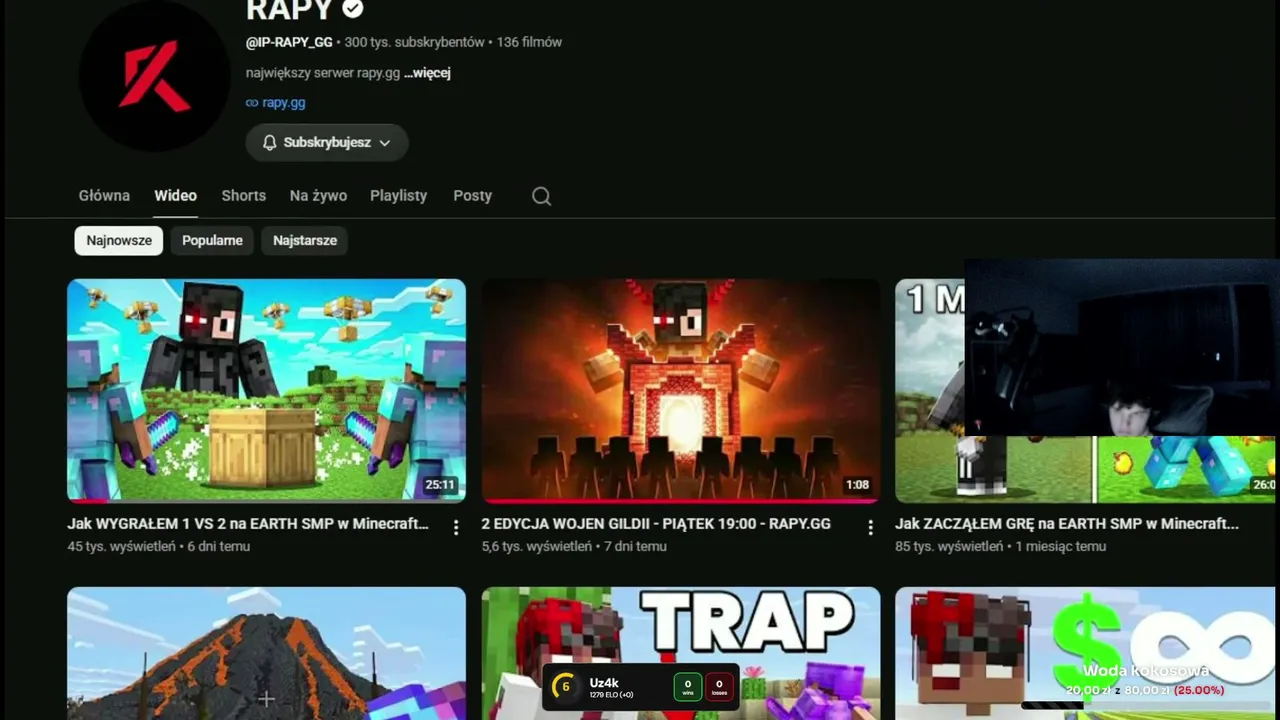This screenshot has width=1280, height=720.
Task: Open the Na żywo tab
Action: (318, 196)
